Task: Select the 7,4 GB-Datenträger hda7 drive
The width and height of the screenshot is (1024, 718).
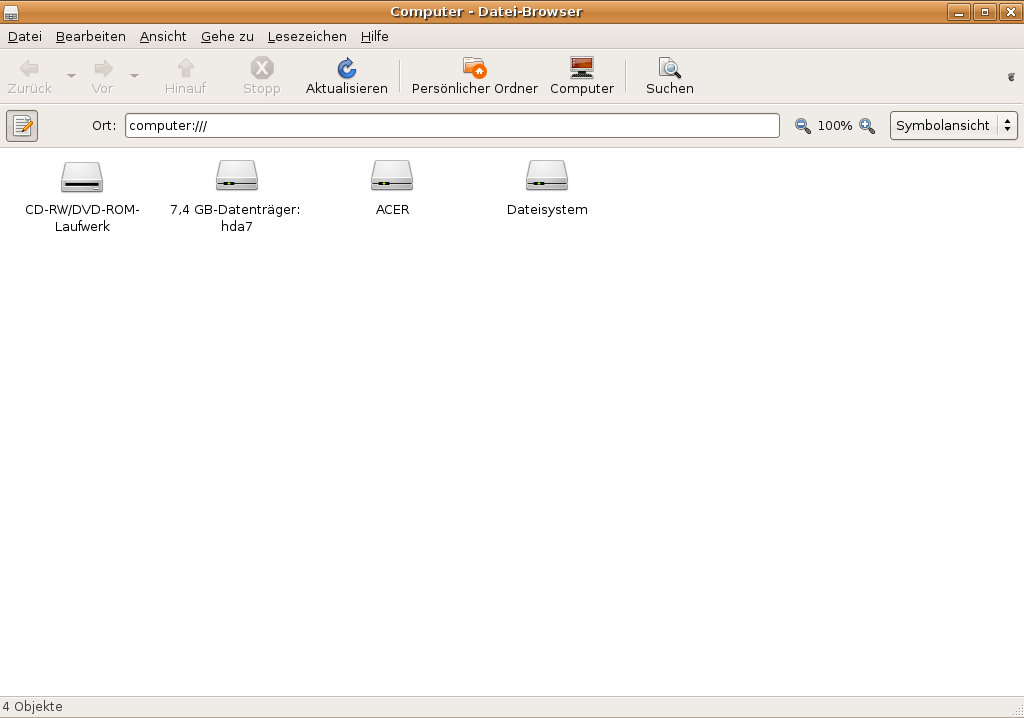Action: pos(236,178)
